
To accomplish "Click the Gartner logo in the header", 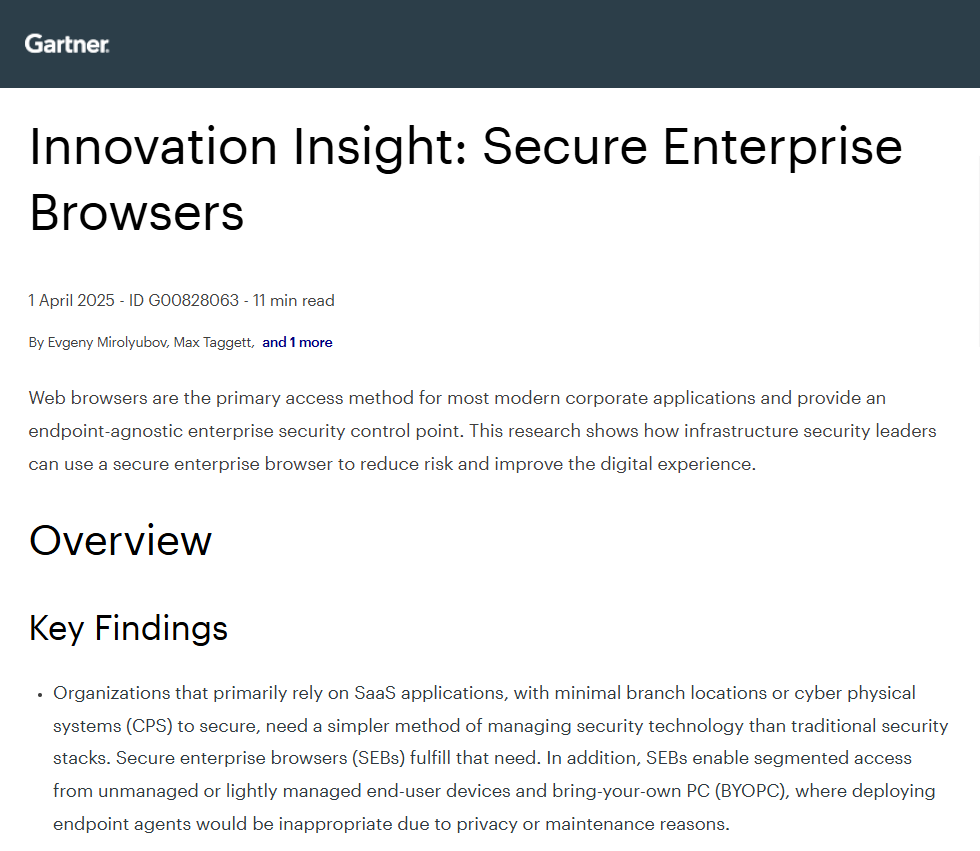I will click(x=67, y=44).
